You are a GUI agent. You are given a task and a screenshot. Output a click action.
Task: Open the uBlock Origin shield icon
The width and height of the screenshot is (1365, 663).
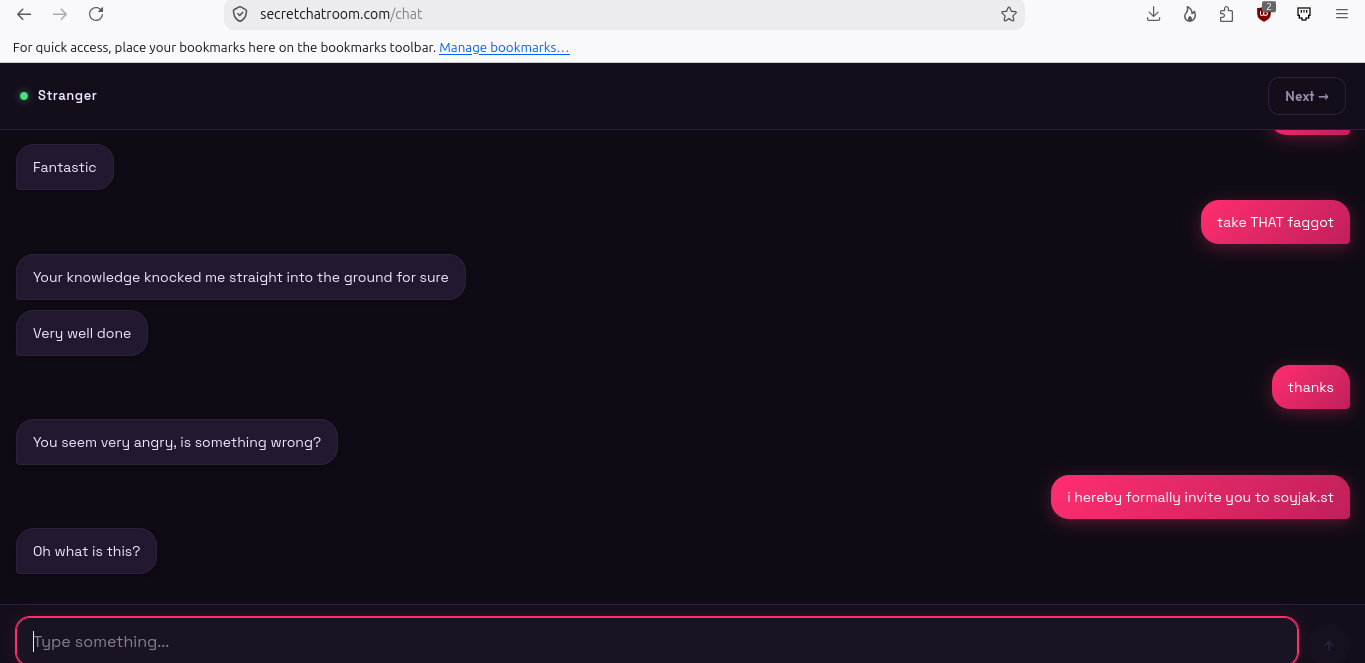coord(1265,14)
